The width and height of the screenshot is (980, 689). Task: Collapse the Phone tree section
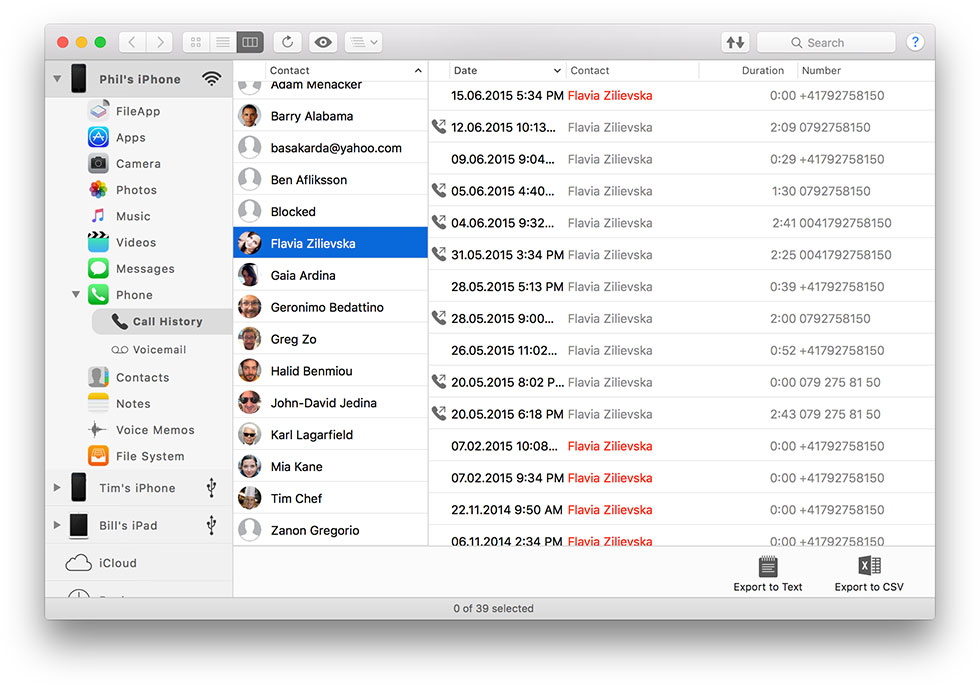tap(76, 295)
